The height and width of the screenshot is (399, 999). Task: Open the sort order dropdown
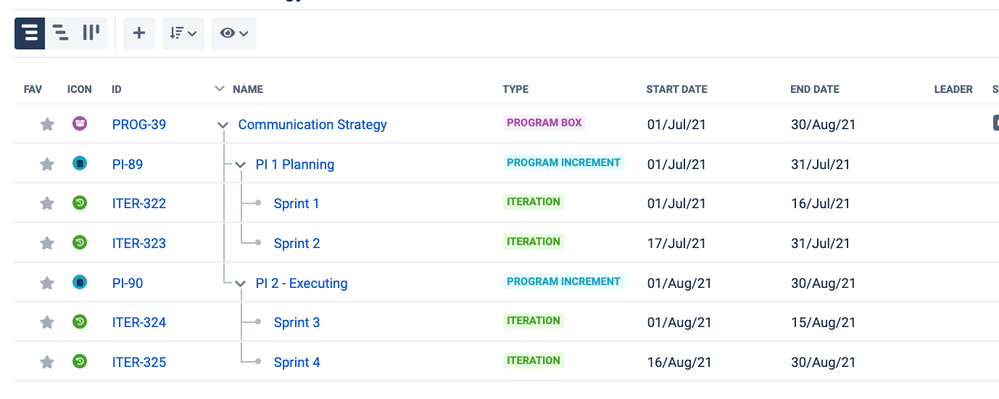[x=183, y=33]
